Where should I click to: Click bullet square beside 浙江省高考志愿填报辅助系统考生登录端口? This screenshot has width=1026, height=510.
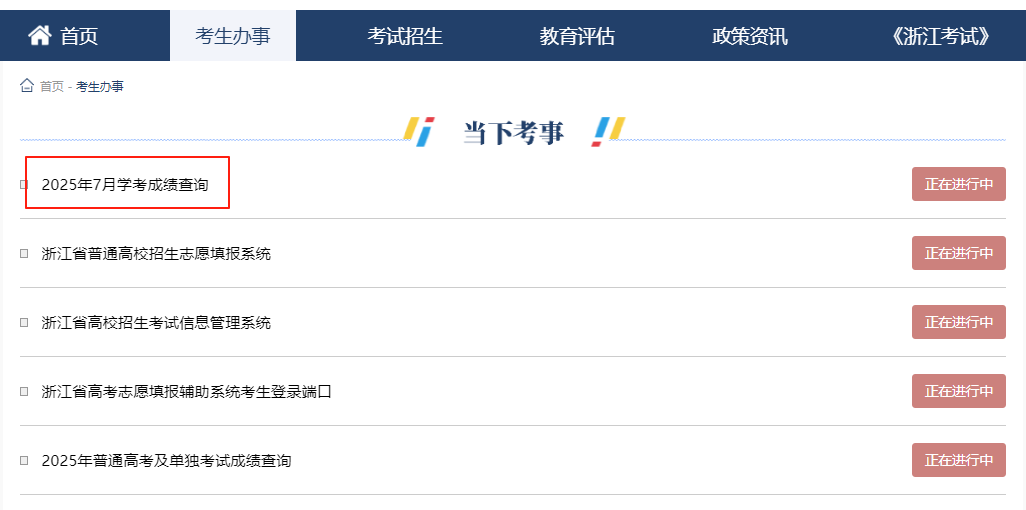24,392
